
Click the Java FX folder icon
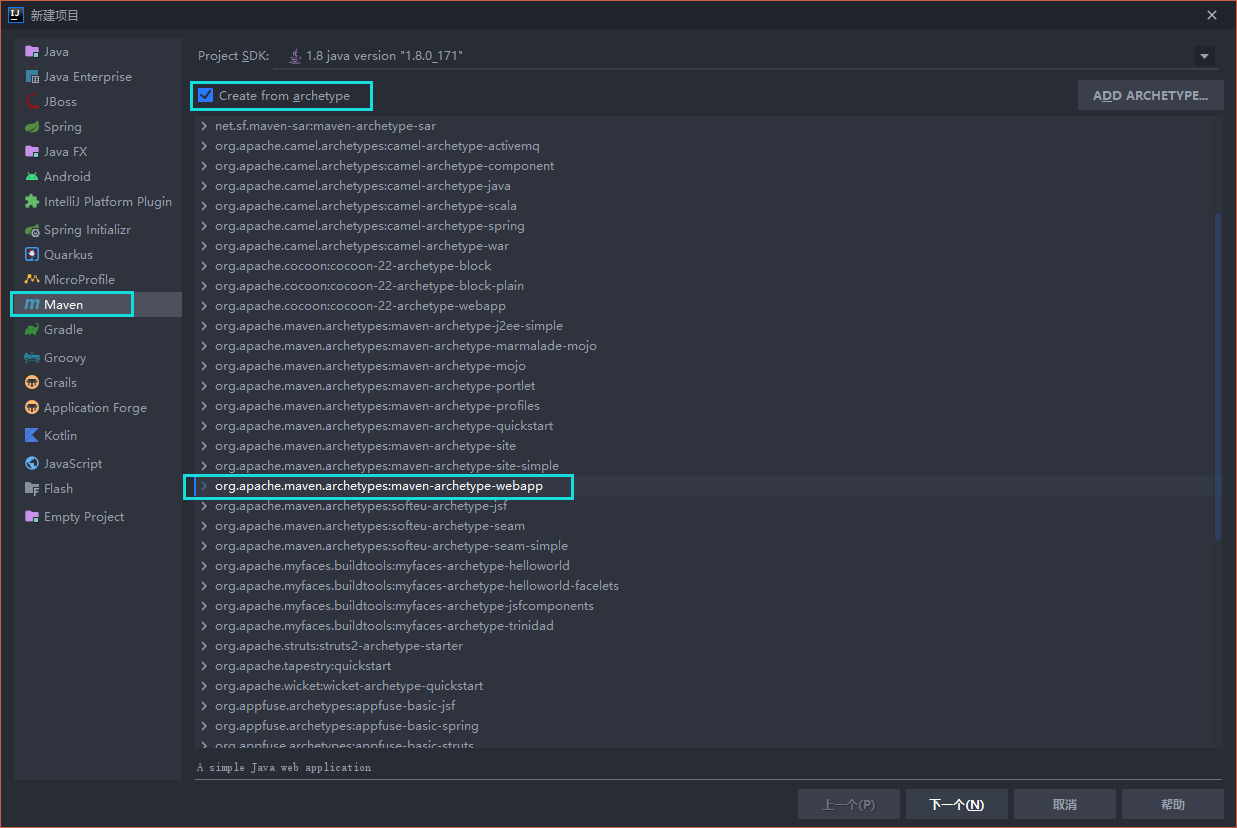coord(32,152)
